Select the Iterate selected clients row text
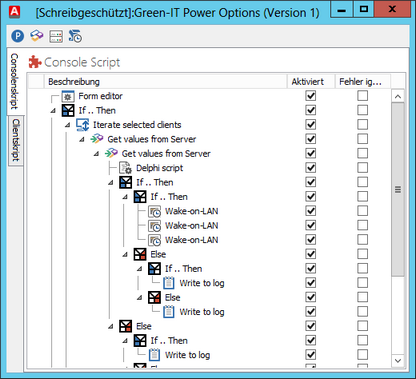This screenshot has height=379, width=416. pyautogui.click(x=137, y=125)
